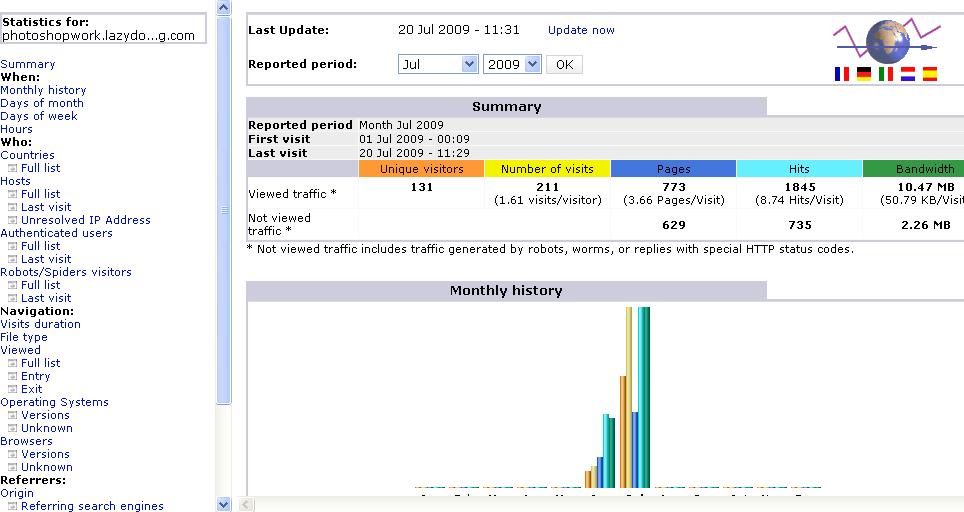Open the year dropdown showing 2009
The height and width of the screenshot is (512, 964).
512,64
